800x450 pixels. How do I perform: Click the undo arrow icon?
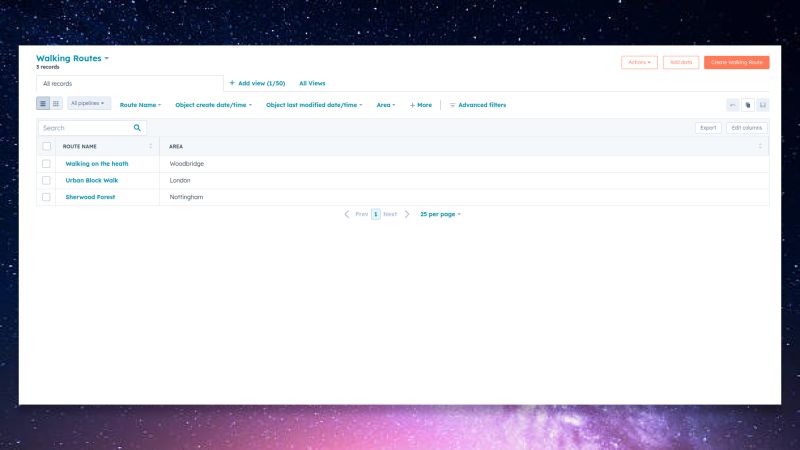[x=733, y=105]
